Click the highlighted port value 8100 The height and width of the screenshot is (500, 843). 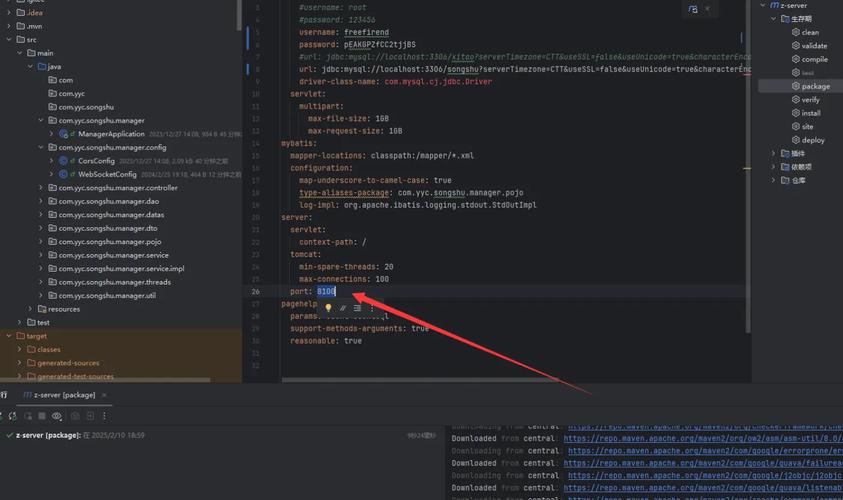[326, 291]
